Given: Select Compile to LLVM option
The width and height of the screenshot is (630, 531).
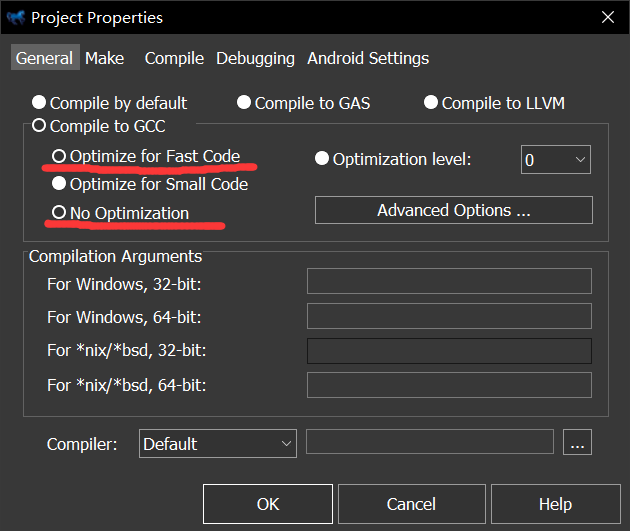Looking at the screenshot, I should click(x=494, y=103).
